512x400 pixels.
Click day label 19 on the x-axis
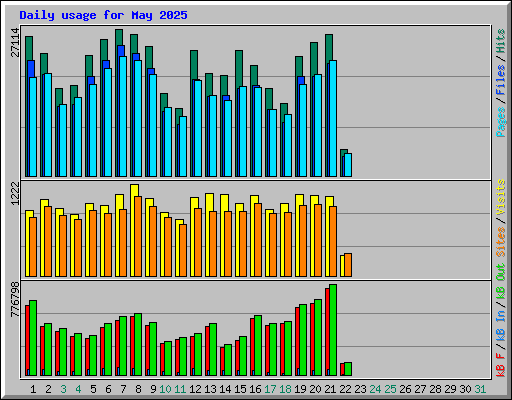300,389
